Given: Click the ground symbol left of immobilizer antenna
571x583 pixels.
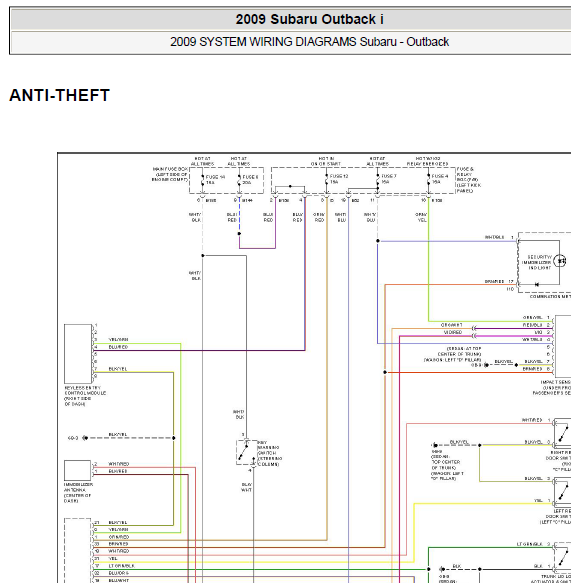Looking at the screenshot, I should [85, 438].
